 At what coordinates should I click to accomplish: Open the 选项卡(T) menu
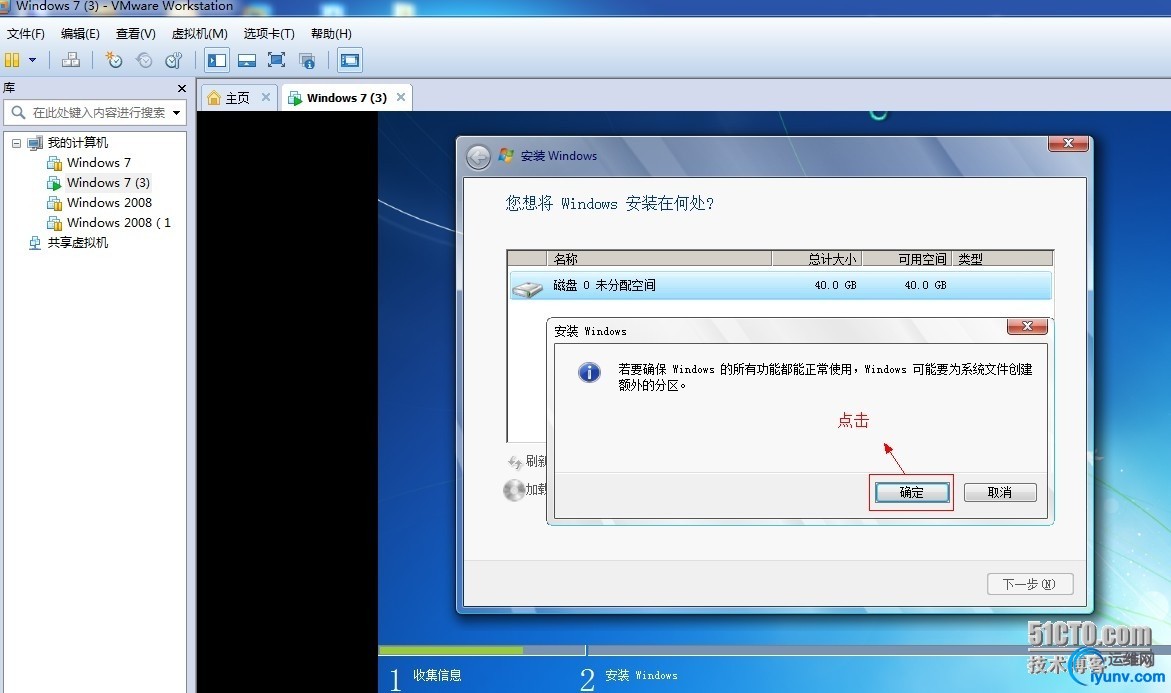[269, 34]
